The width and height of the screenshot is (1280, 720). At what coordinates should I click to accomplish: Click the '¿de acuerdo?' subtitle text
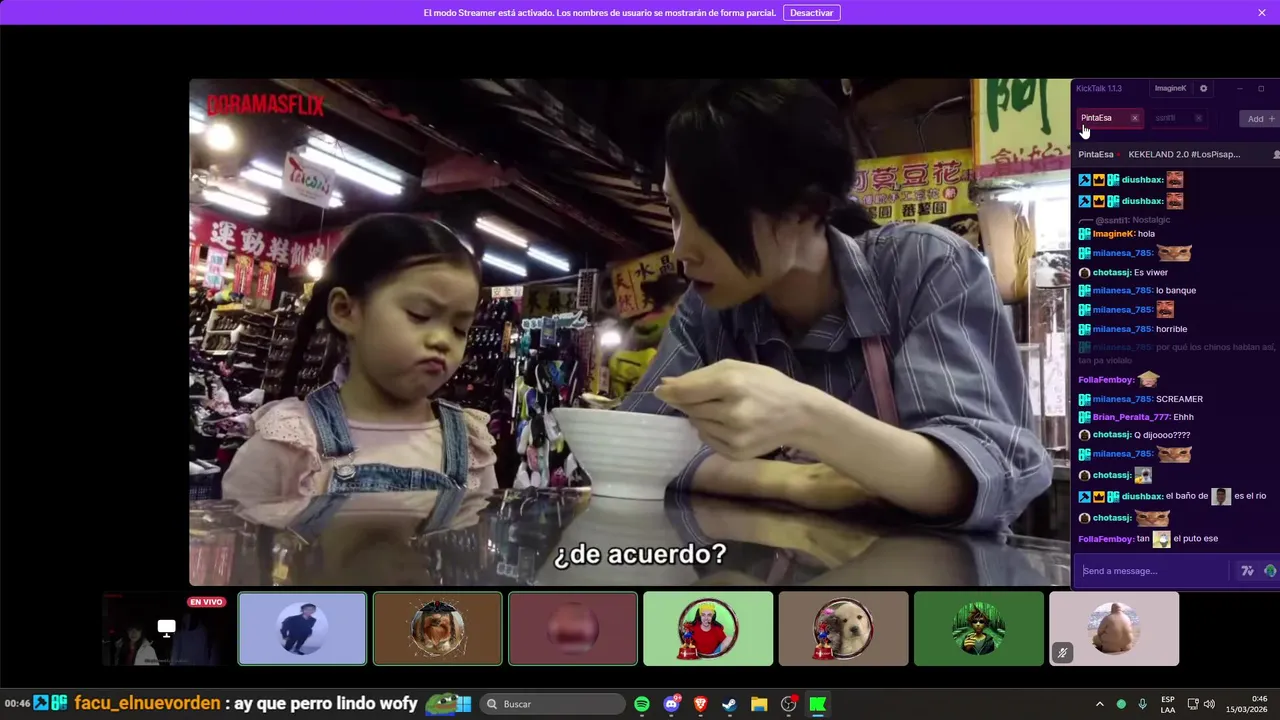click(640, 553)
